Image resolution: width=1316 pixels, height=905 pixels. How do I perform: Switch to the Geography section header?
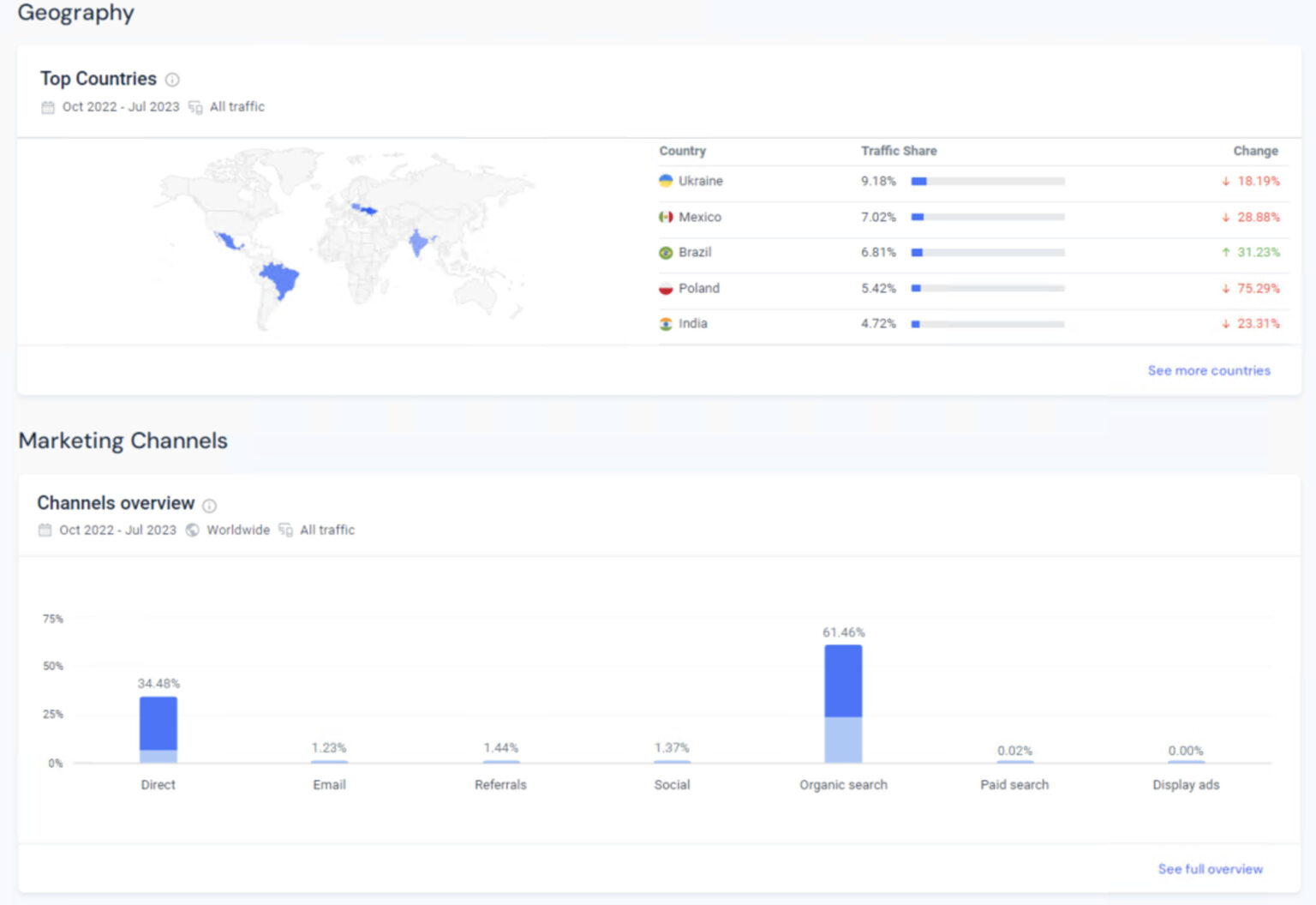tap(76, 13)
